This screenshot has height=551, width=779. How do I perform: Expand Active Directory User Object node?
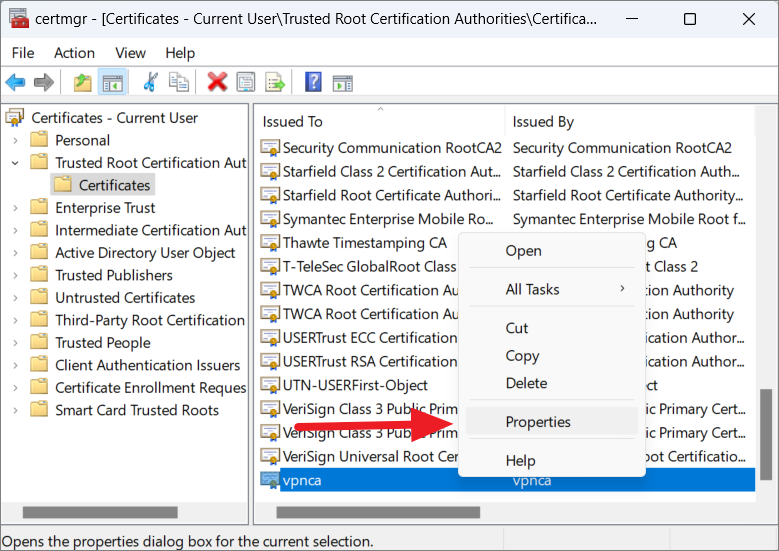pos(15,253)
